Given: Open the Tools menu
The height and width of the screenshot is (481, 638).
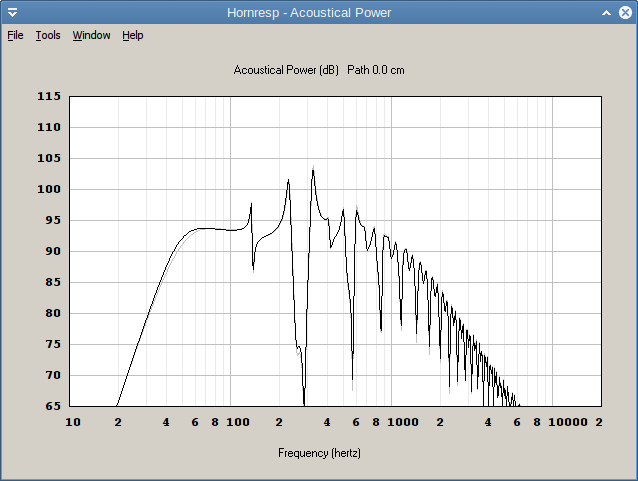Looking at the screenshot, I should [x=48, y=35].
